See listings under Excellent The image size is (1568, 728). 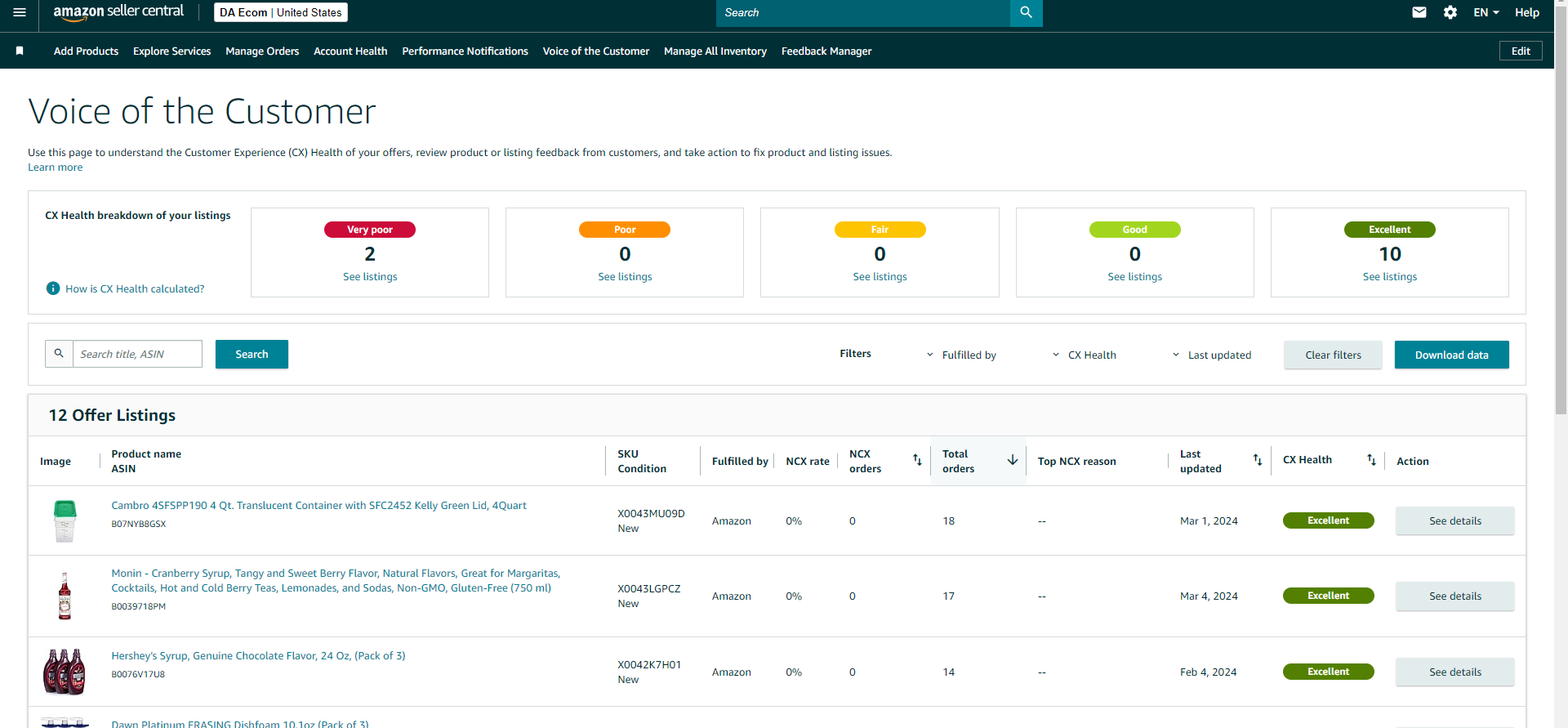[x=1389, y=277]
